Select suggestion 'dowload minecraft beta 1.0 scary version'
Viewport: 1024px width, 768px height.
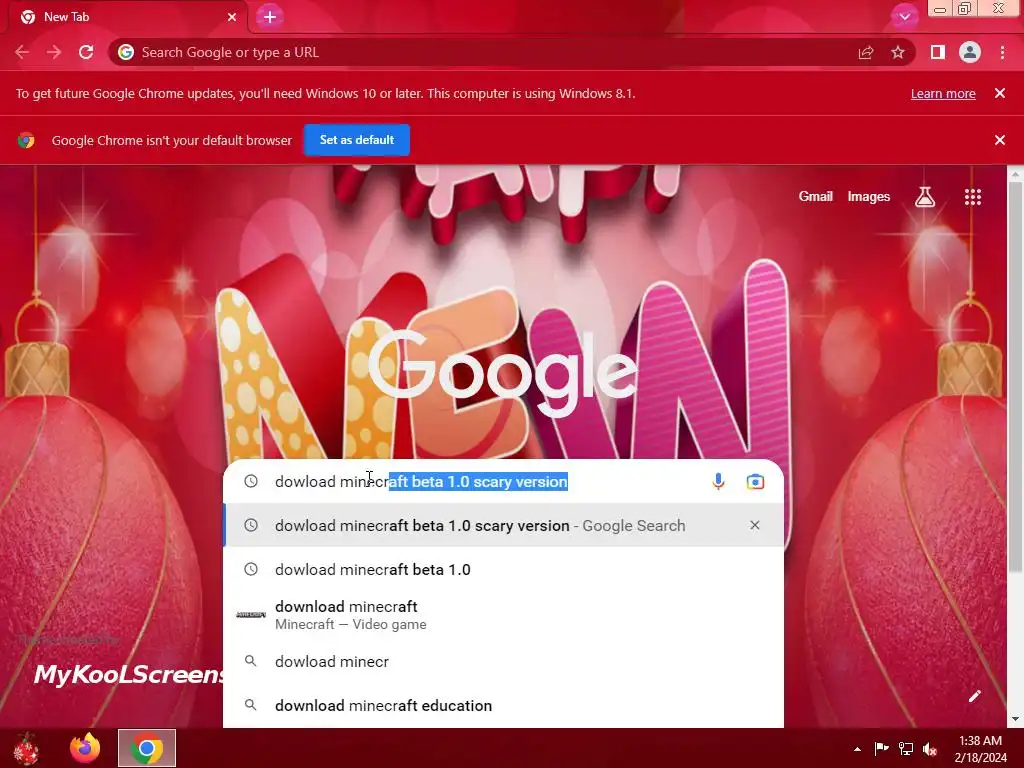[503, 526]
